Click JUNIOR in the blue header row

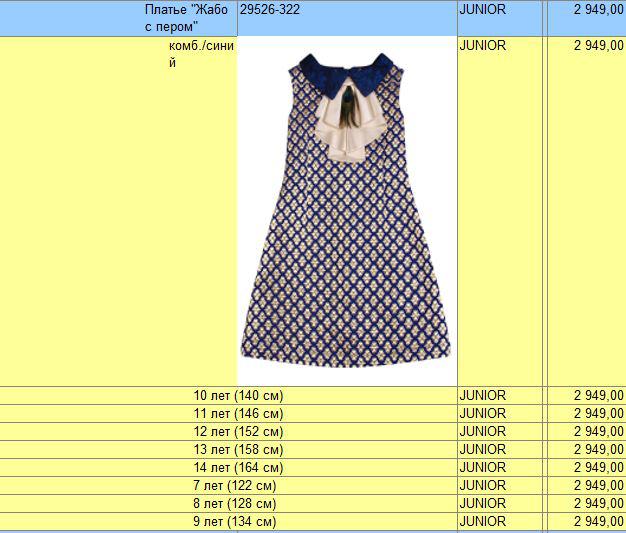(483, 10)
